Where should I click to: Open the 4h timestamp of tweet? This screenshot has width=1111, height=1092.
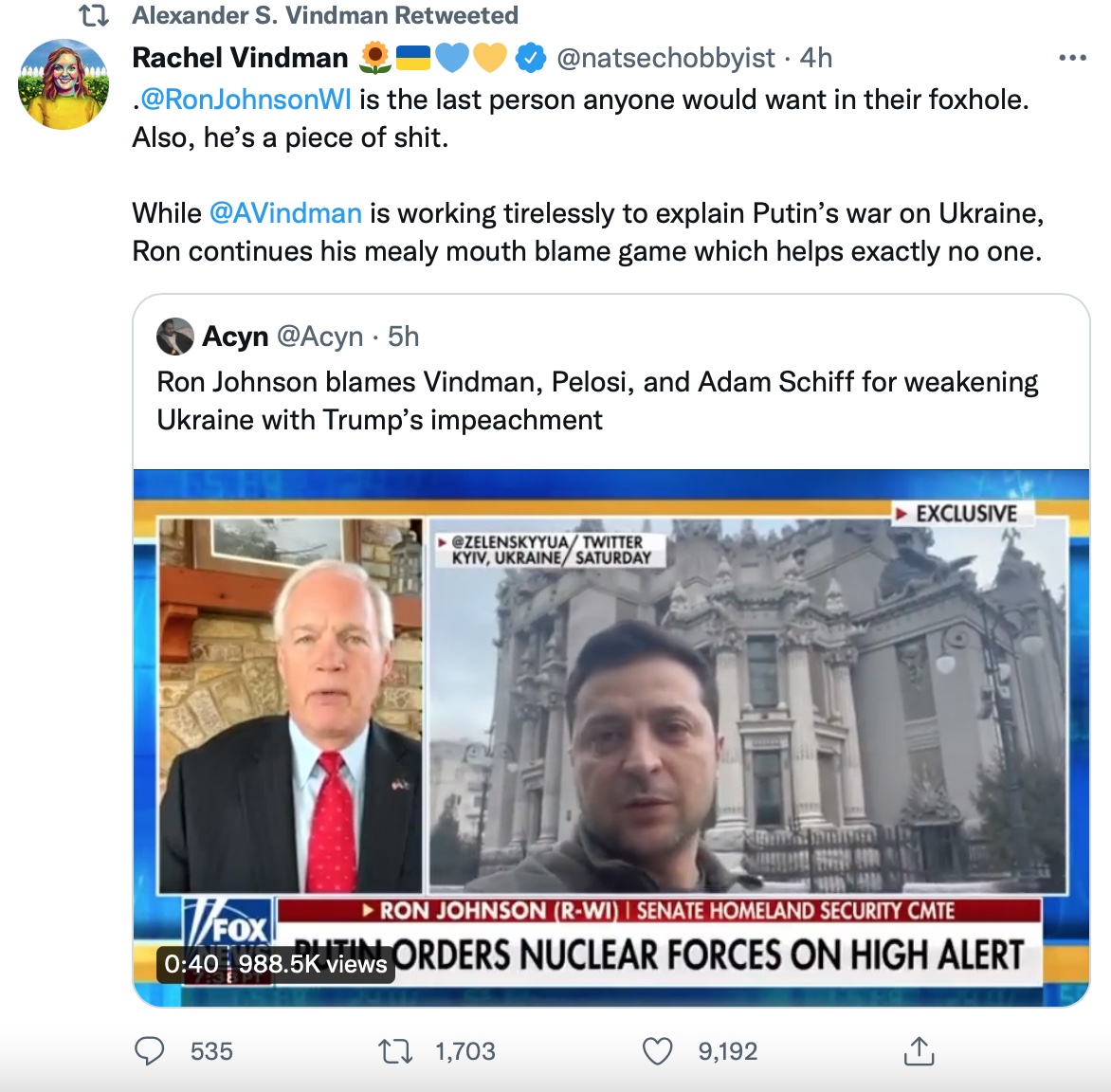[x=816, y=58]
